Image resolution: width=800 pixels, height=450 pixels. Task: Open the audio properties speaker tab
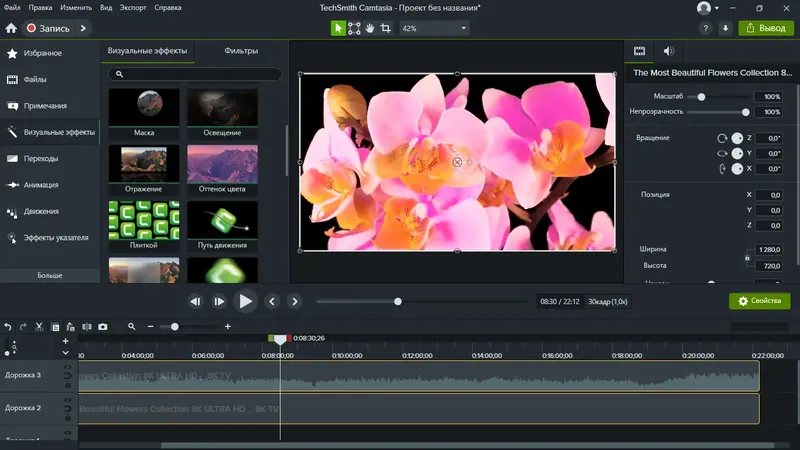pos(668,51)
